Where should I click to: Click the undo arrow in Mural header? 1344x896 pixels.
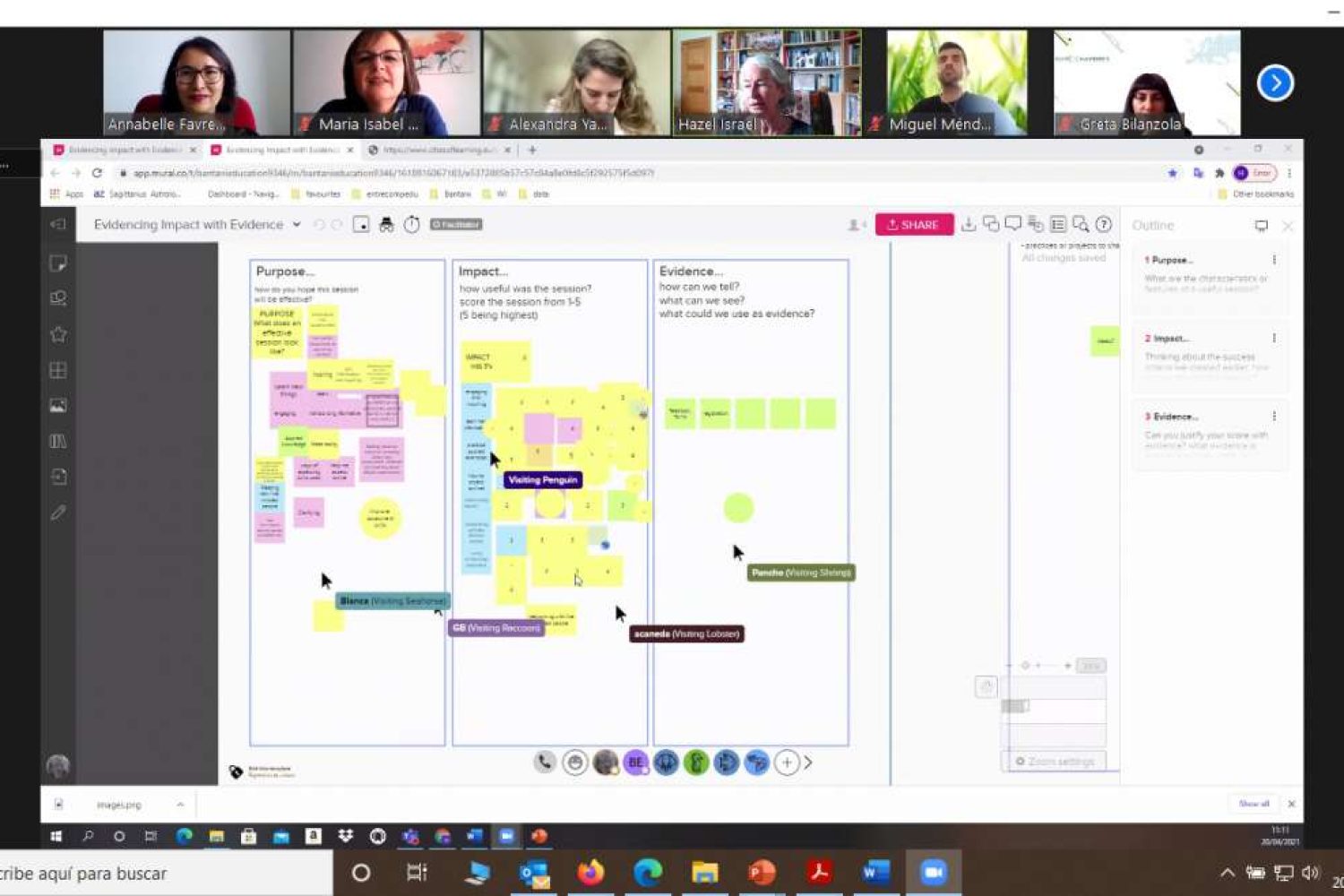pos(319,225)
